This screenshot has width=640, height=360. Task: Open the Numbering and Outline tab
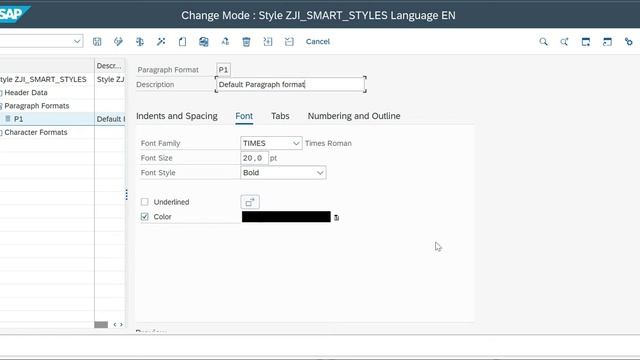(354, 116)
